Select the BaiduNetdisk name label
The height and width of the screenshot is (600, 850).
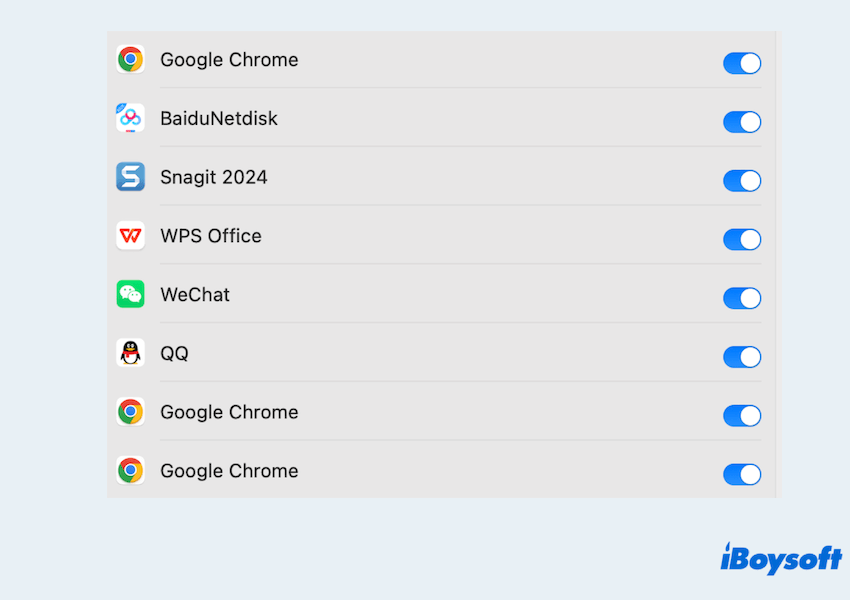[x=219, y=119]
